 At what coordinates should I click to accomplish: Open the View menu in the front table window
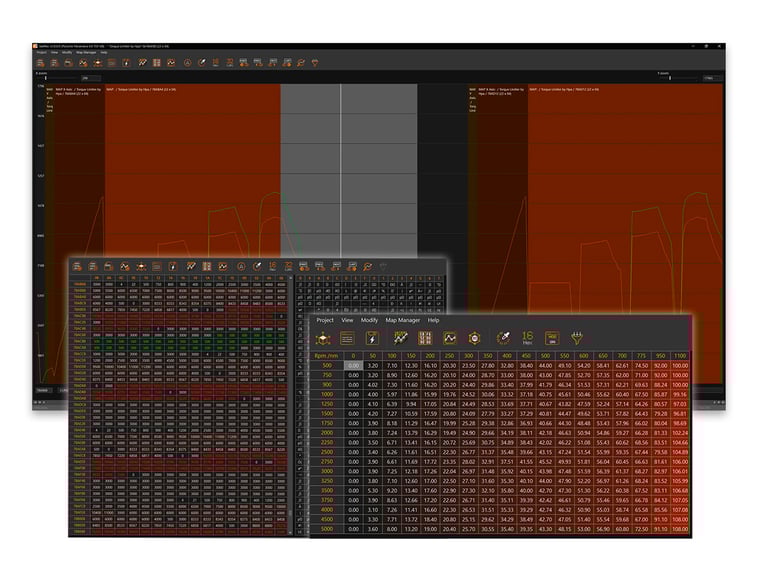[347, 320]
